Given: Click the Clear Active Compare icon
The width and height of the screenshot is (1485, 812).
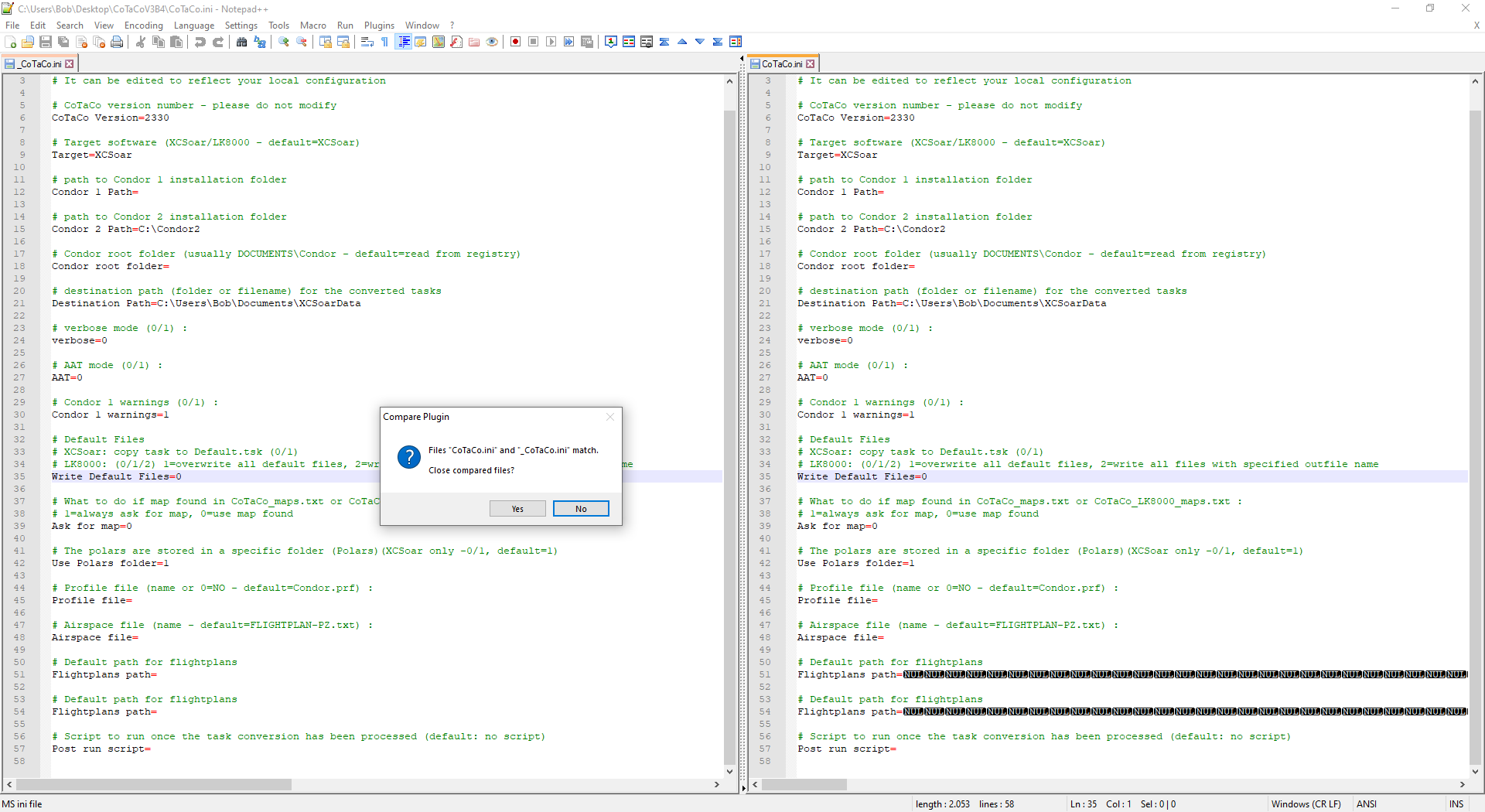Looking at the screenshot, I should (x=647, y=42).
